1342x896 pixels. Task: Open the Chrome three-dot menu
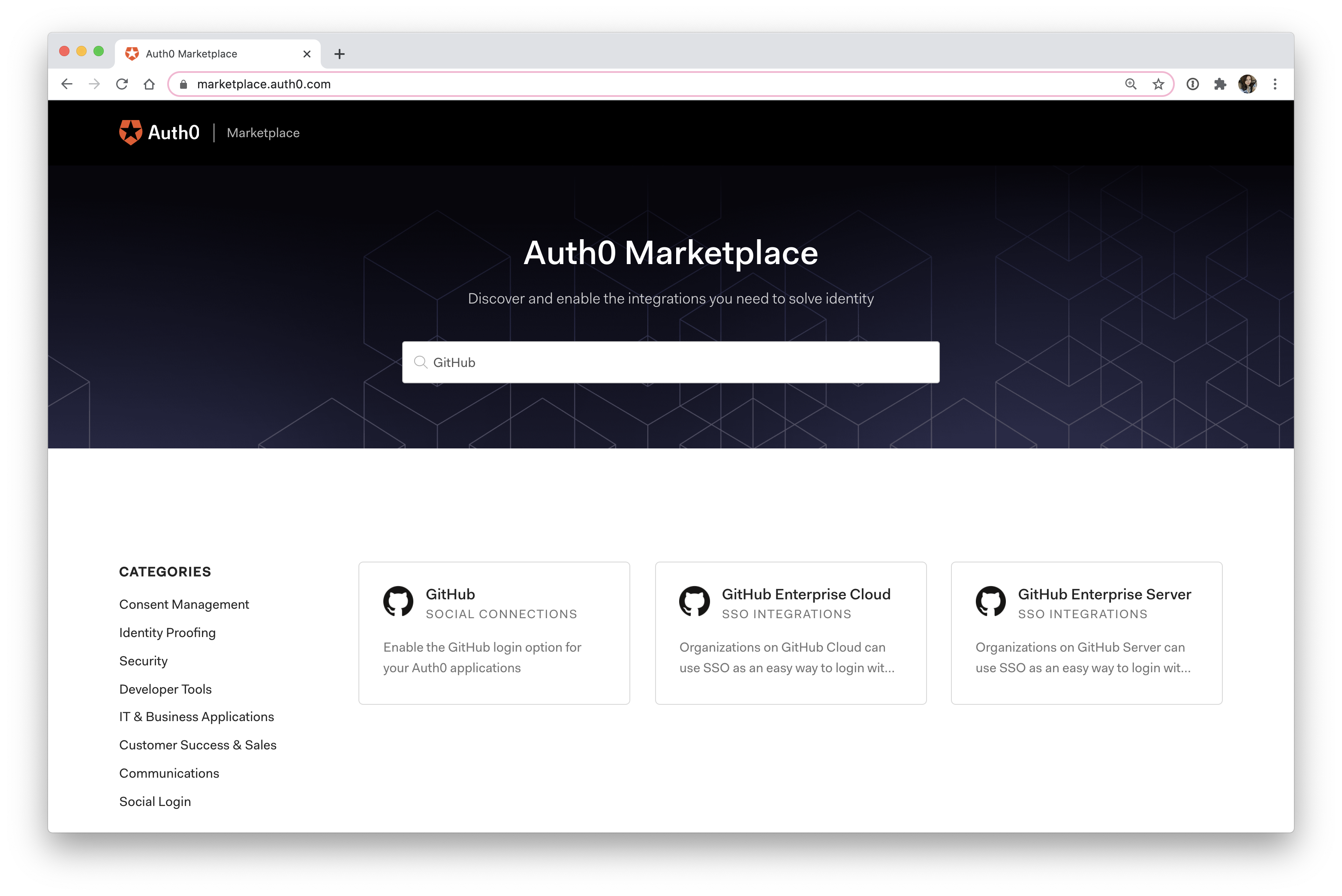(x=1275, y=84)
